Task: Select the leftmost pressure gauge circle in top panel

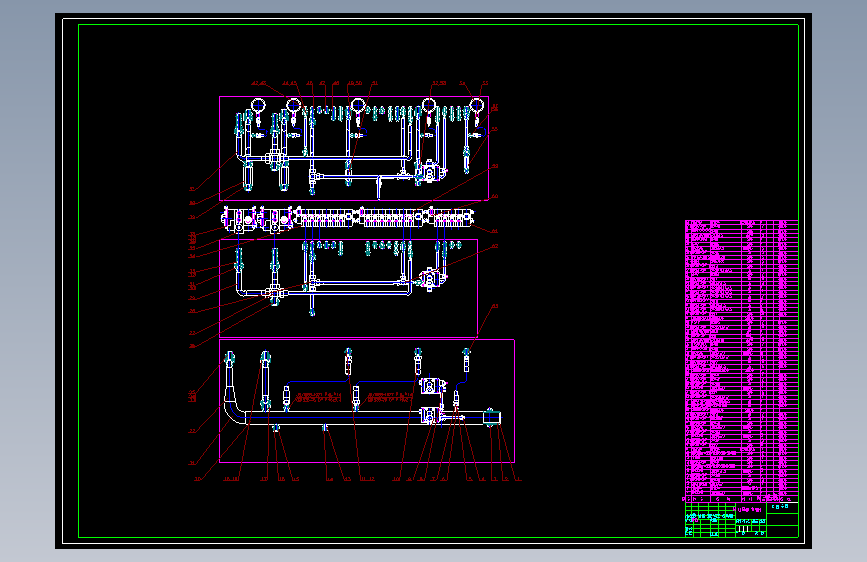Action: pyautogui.click(x=258, y=105)
